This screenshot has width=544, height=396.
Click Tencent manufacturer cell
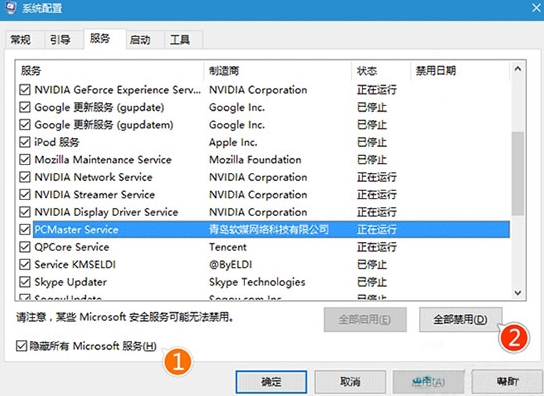click(x=228, y=247)
